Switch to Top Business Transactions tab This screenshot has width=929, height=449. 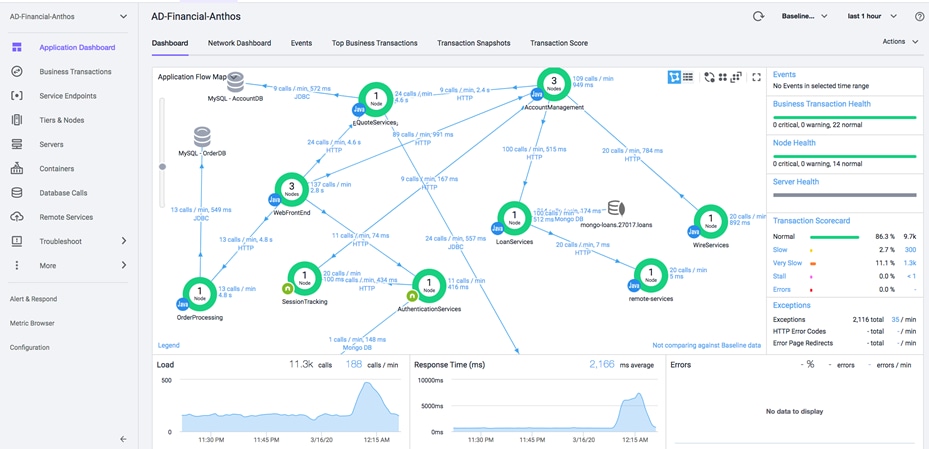click(x=374, y=43)
